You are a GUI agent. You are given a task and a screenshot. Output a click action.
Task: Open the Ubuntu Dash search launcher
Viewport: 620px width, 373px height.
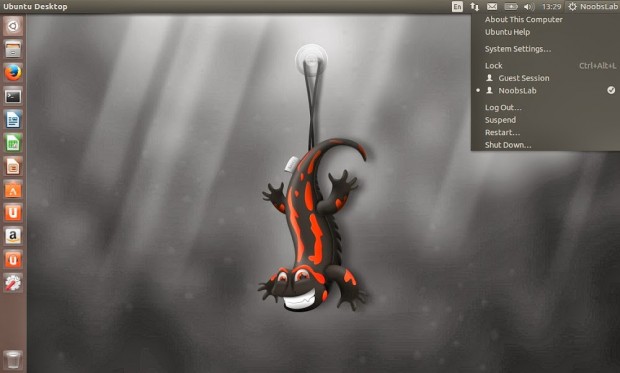point(13,26)
